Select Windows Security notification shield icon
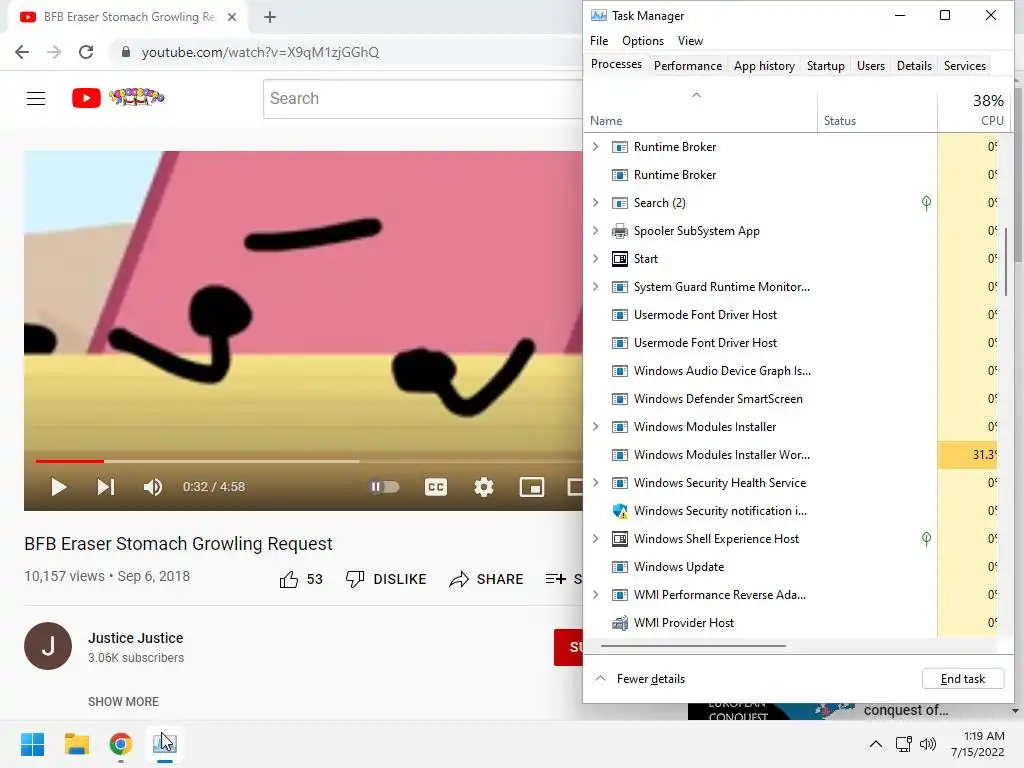The height and width of the screenshot is (768, 1024). [x=620, y=511]
